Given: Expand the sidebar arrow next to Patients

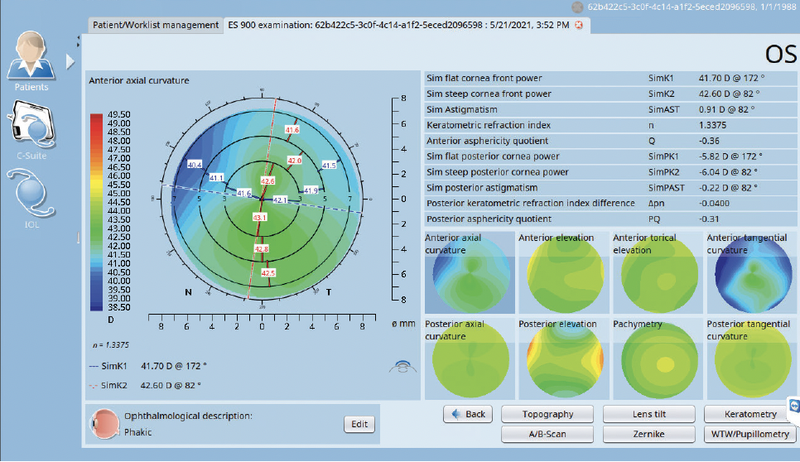Looking at the screenshot, I should tap(70, 62).
